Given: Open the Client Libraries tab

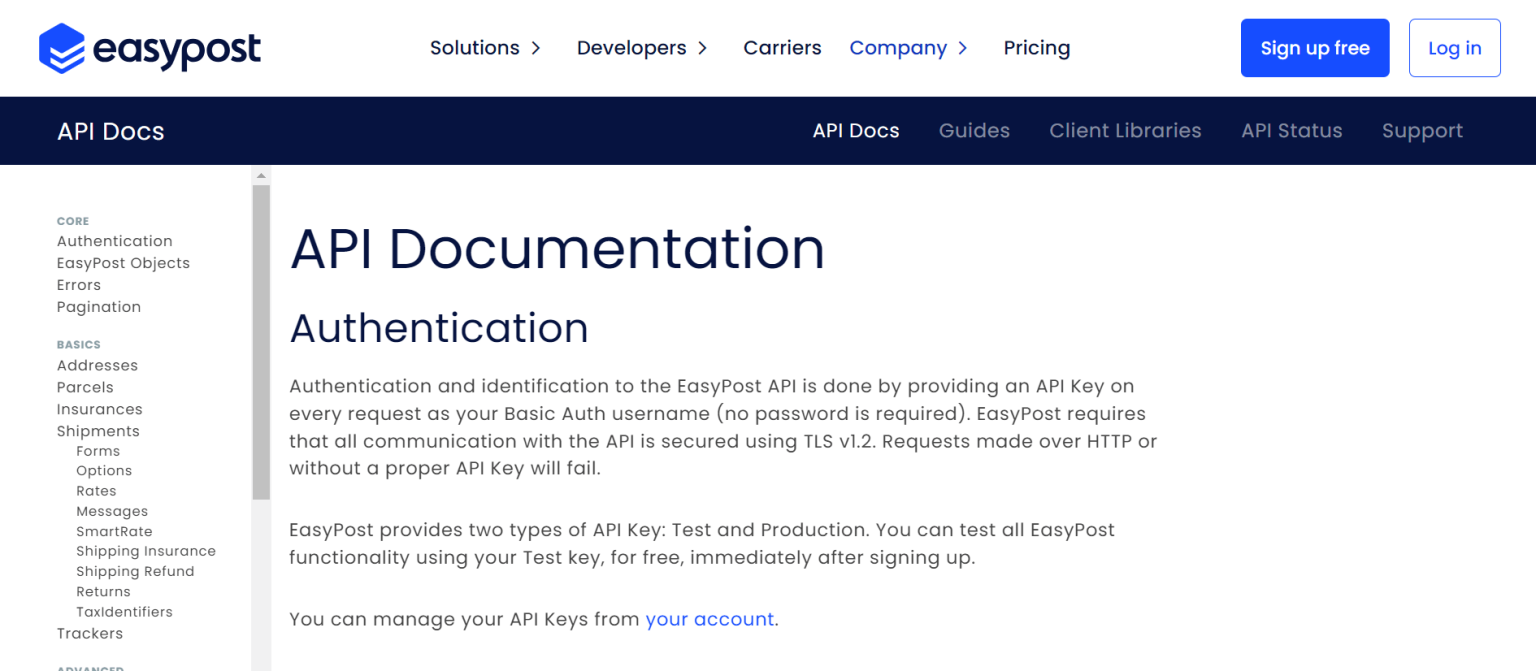Looking at the screenshot, I should click(1125, 130).
